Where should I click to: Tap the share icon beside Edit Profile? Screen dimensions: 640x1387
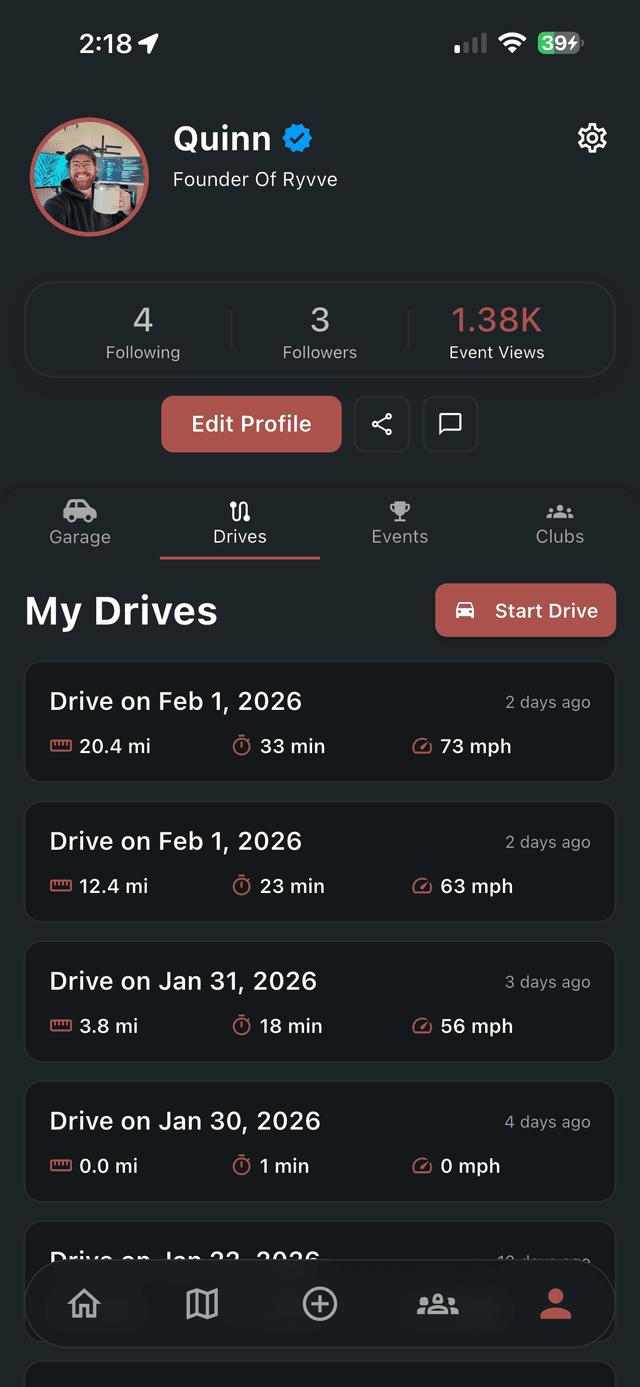point(381,424)
